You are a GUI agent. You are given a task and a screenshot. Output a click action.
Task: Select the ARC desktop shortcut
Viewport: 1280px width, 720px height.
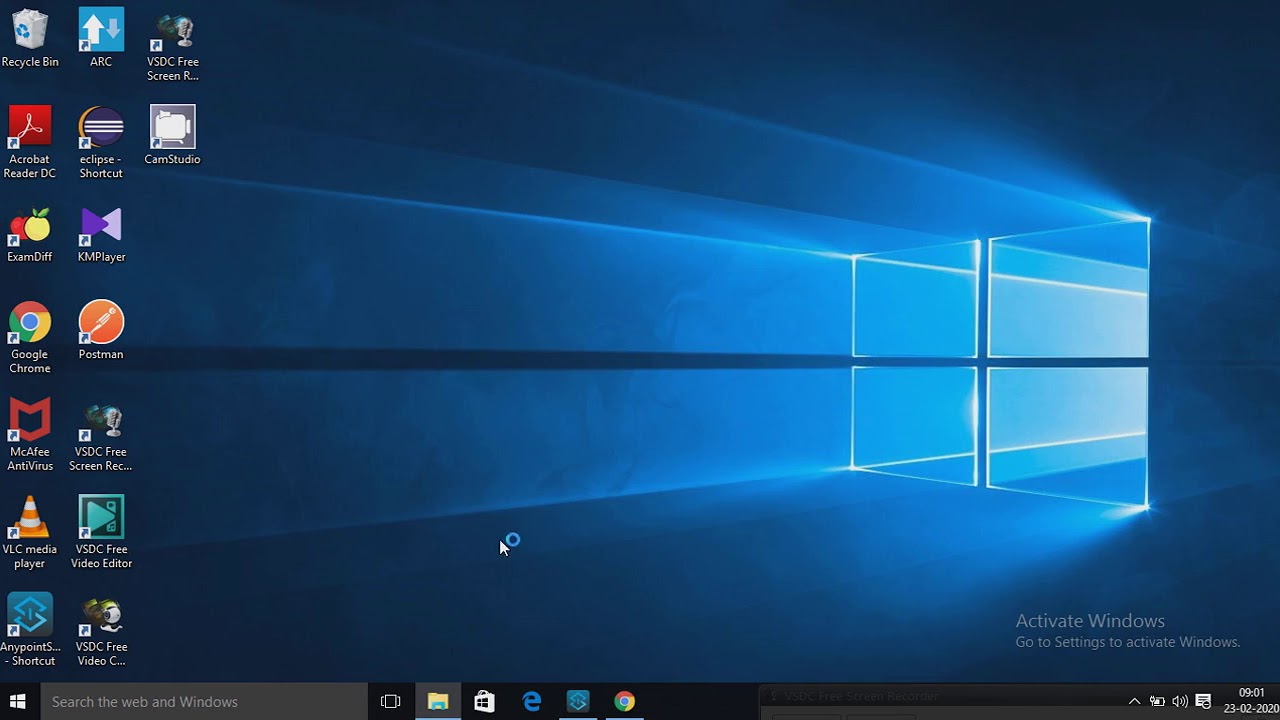pos(101,38)
